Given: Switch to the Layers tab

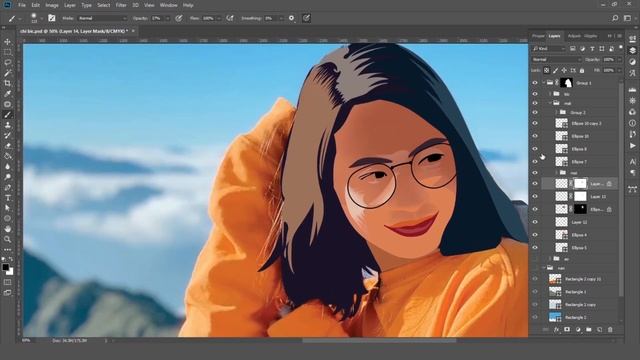Looking at the screenshot, I should [x=554, y=36].
